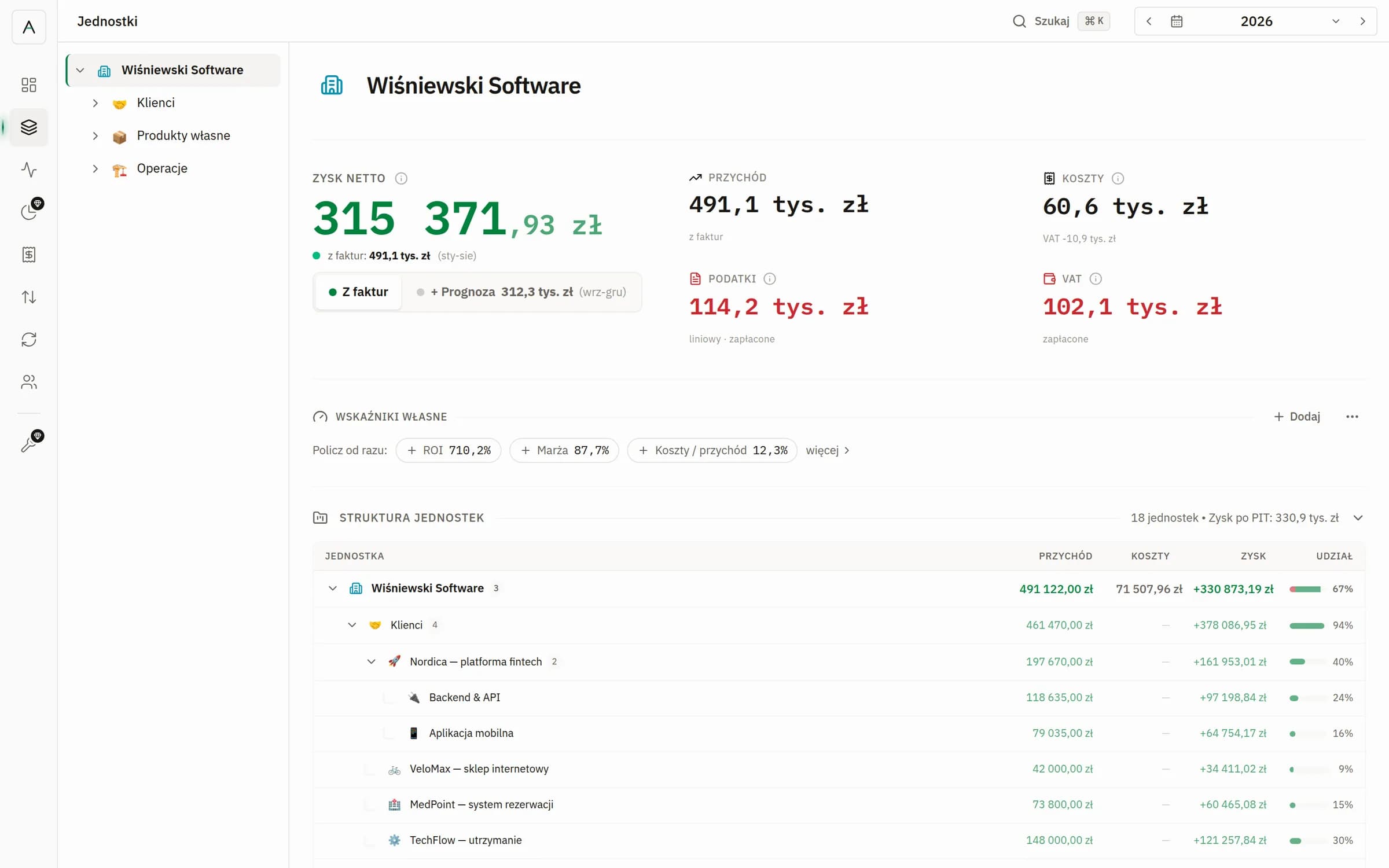Open the dashboard grid icon in sidebar
Screen dimensions: 1389x868
click(28, 85)
